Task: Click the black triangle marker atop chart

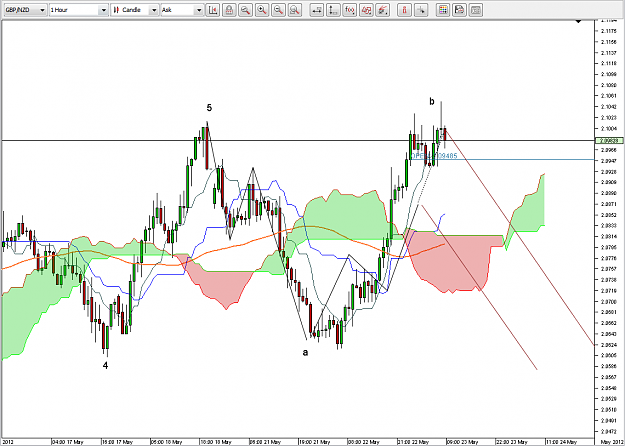Action: (578, 22)
